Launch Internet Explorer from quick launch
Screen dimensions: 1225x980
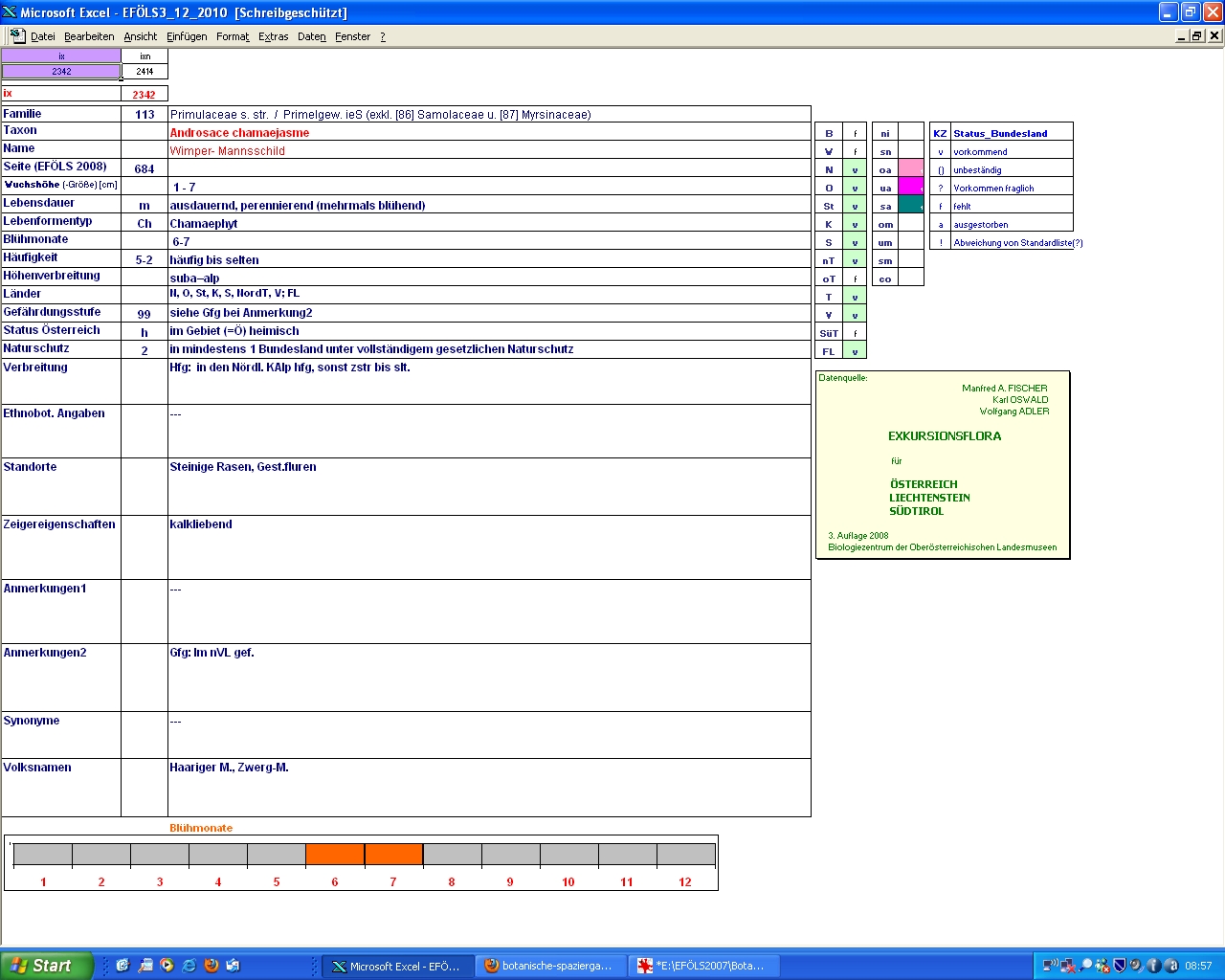(x=189, y=966)
